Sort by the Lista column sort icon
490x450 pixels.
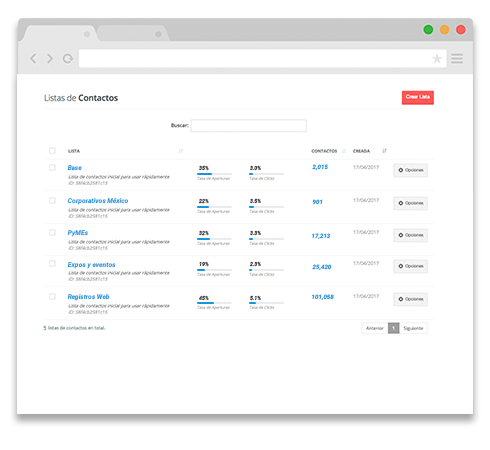click(181, 151)
